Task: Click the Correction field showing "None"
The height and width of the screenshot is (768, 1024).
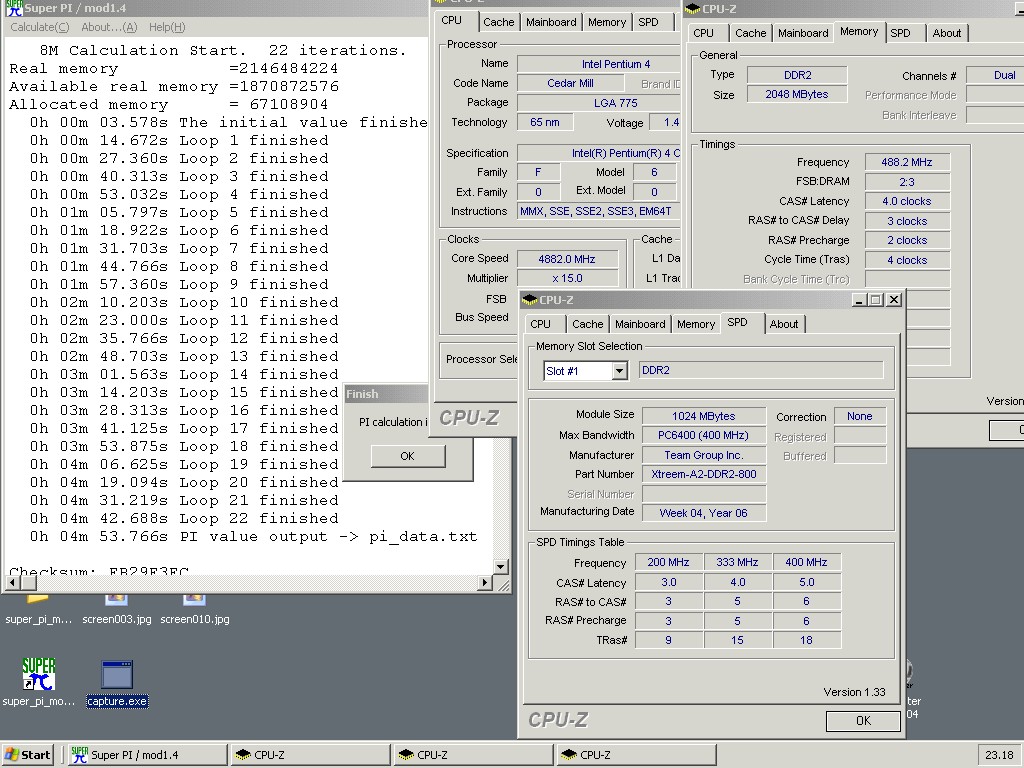Action: click(x=859, y=416)
